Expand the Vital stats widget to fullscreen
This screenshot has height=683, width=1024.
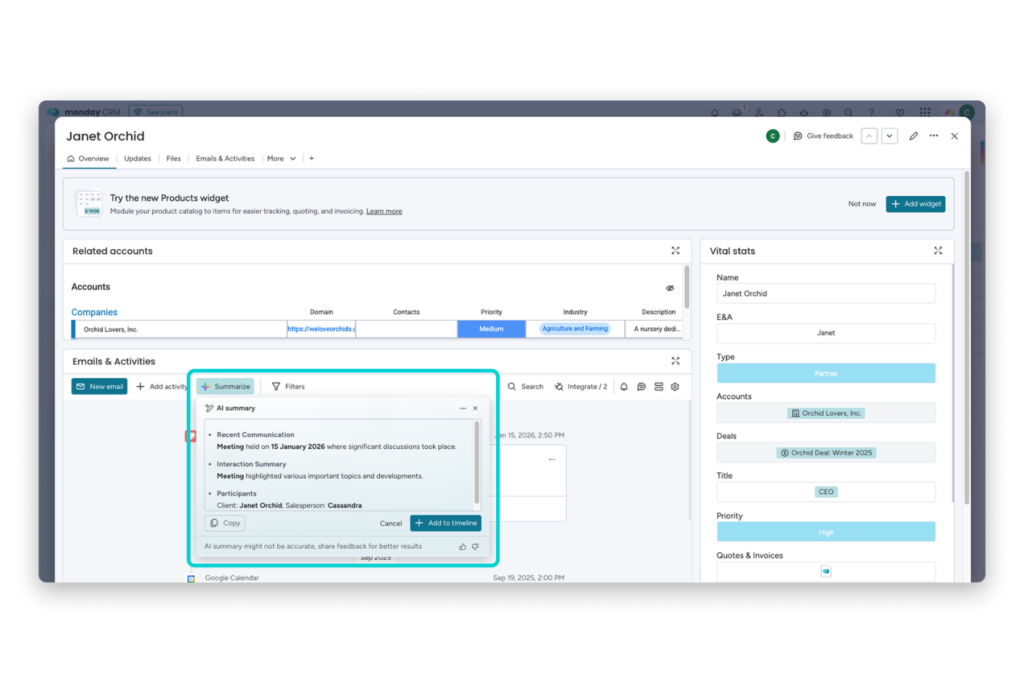coord(938,251)
